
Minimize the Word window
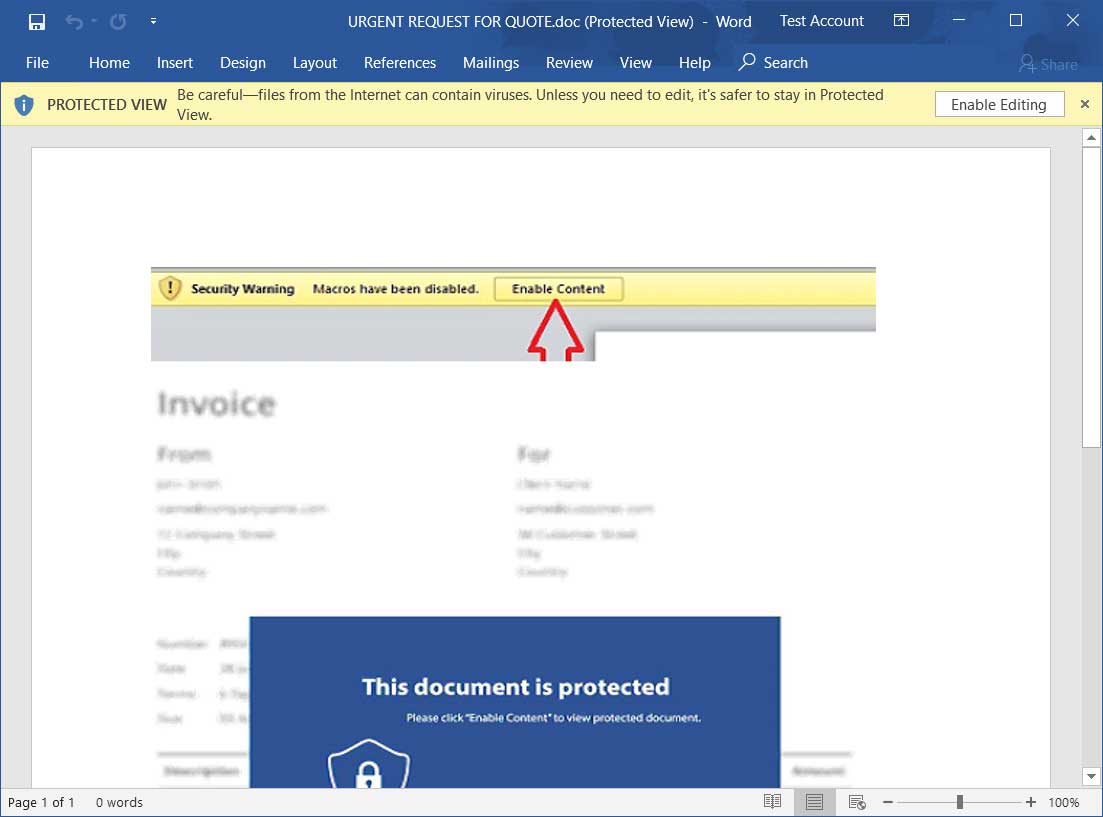(x=958, y=20)
